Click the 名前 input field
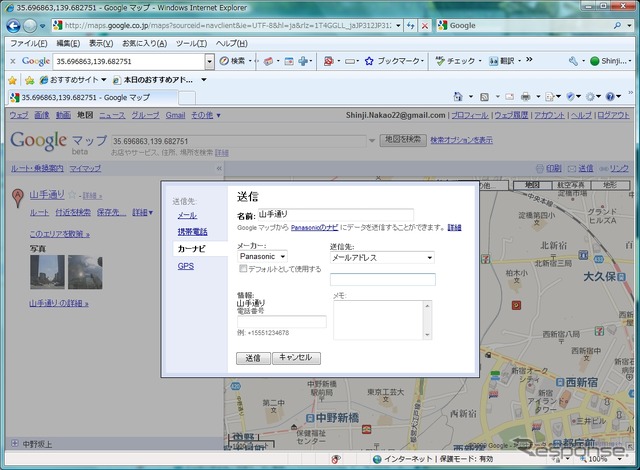The image size is (640, 470). point(336,215)
